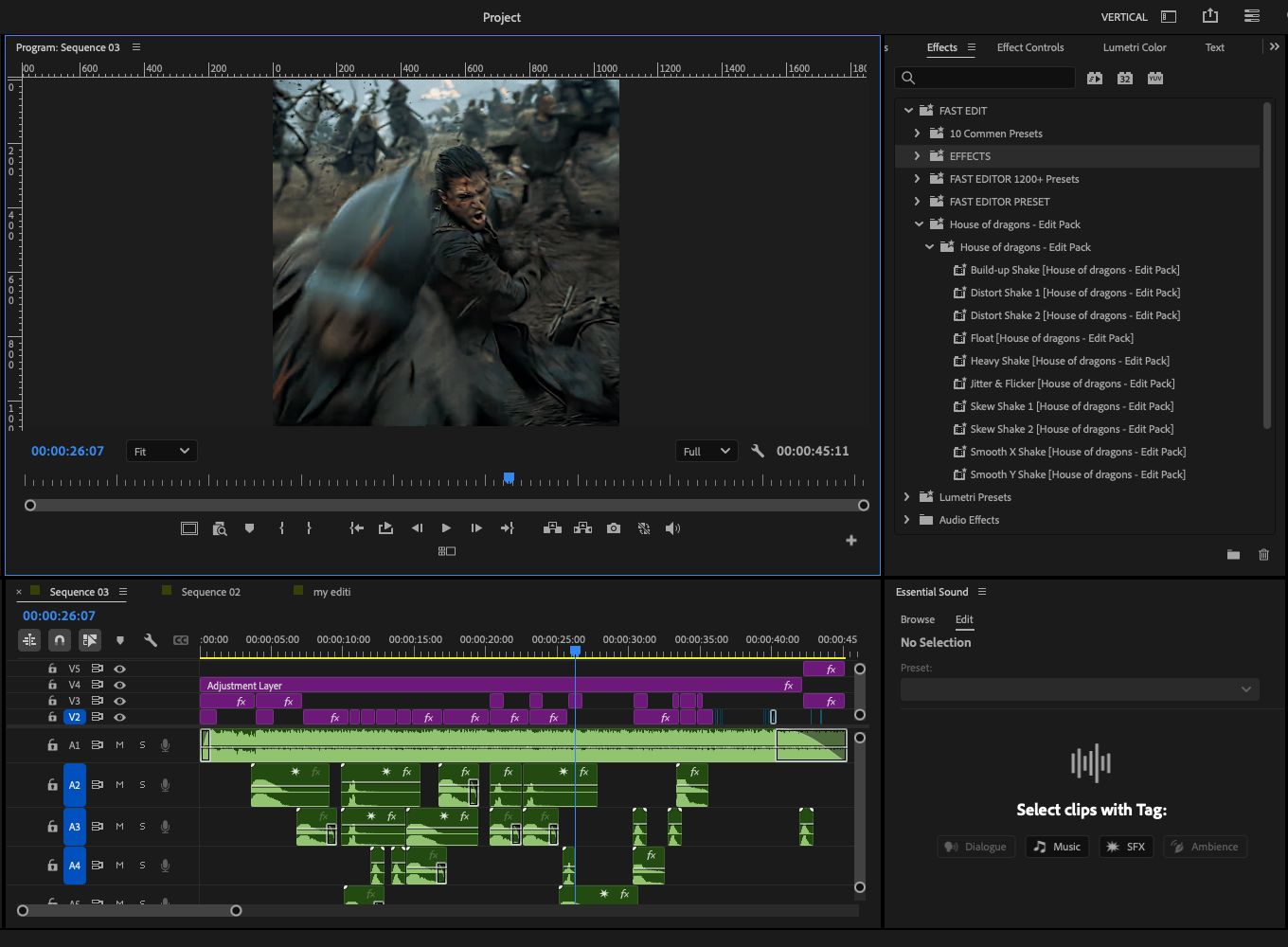Click timeline playhead at 00:00:26:07
1288x947 pixels.
click(x=575, y=651)
